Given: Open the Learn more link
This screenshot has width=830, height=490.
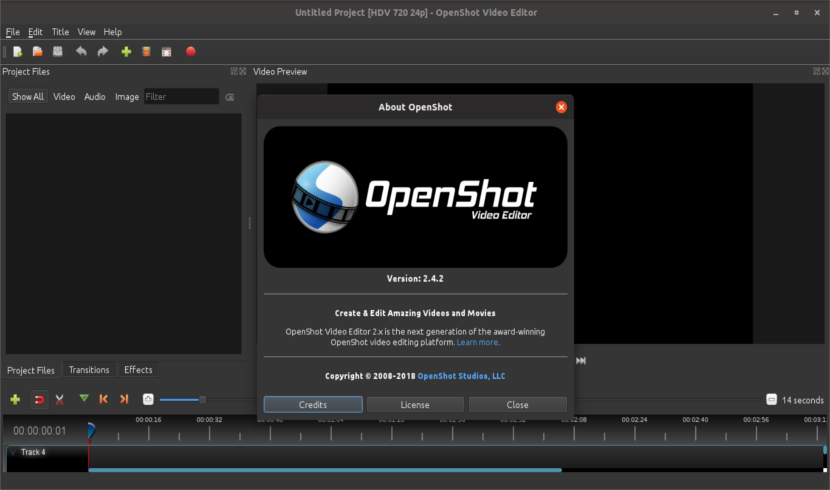Looking at the screenshot, I should (478, 342).
